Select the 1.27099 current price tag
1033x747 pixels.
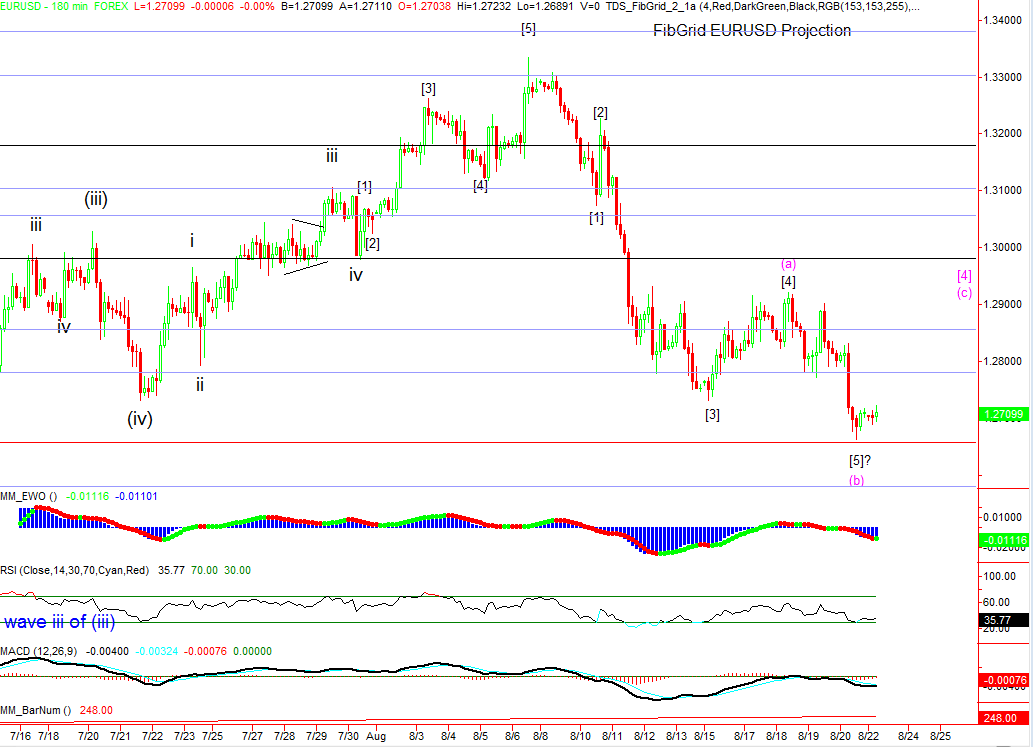[1002, 414]
